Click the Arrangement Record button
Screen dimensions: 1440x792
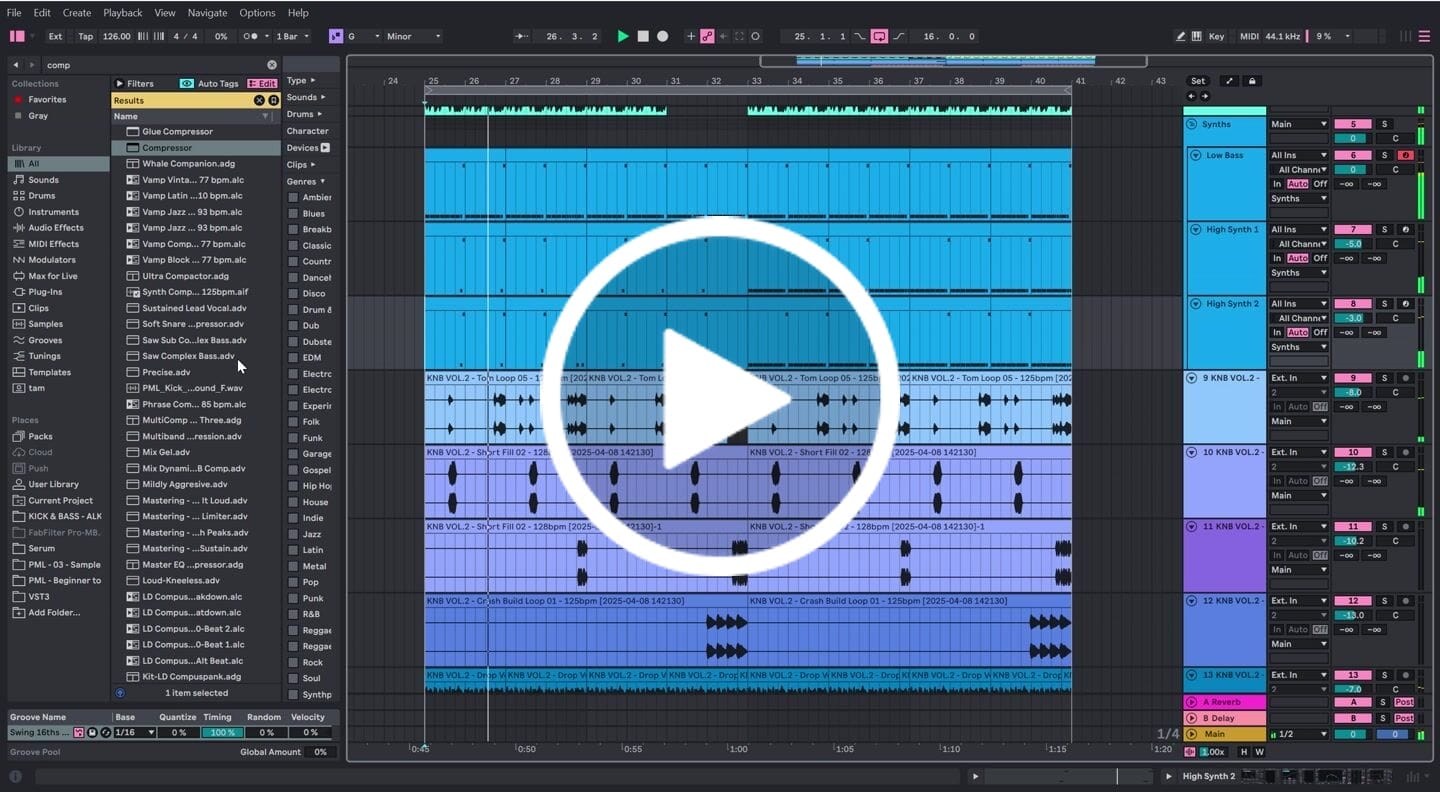(662, 36)
